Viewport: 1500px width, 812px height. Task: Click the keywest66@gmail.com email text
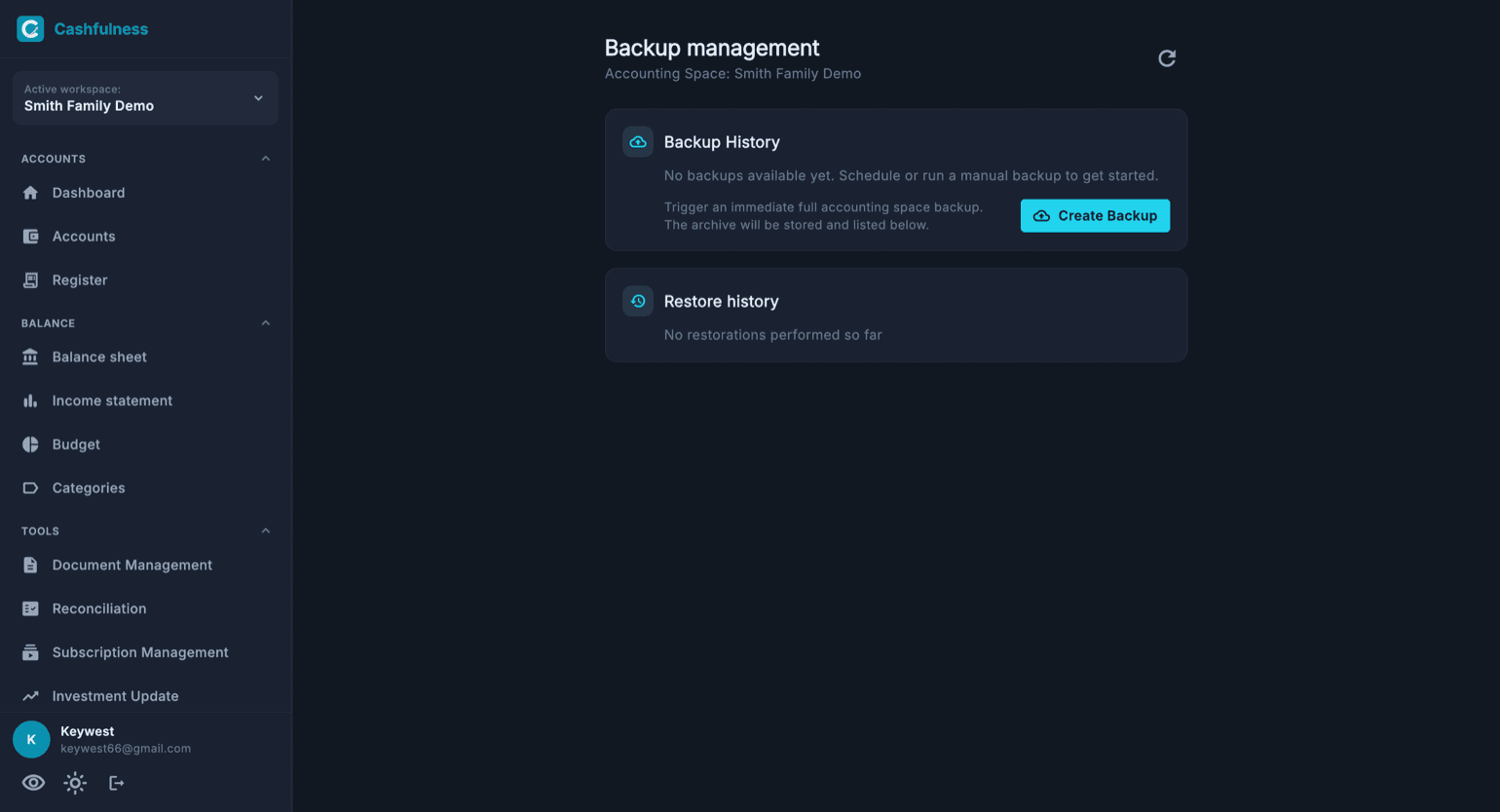pyautogui.click(x=126, y=749)
